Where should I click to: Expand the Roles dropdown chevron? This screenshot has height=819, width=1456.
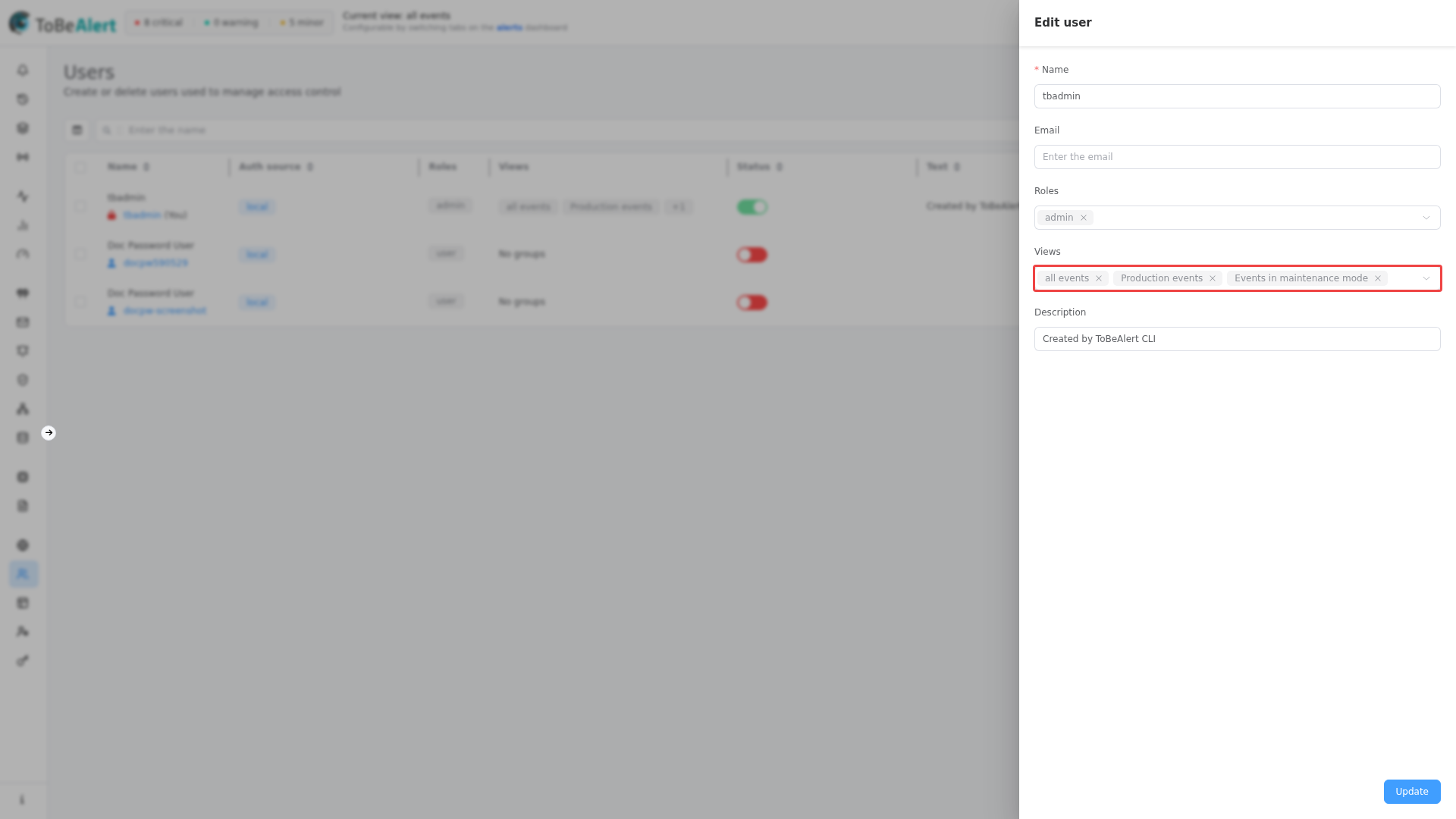(x=1426, y=218)
